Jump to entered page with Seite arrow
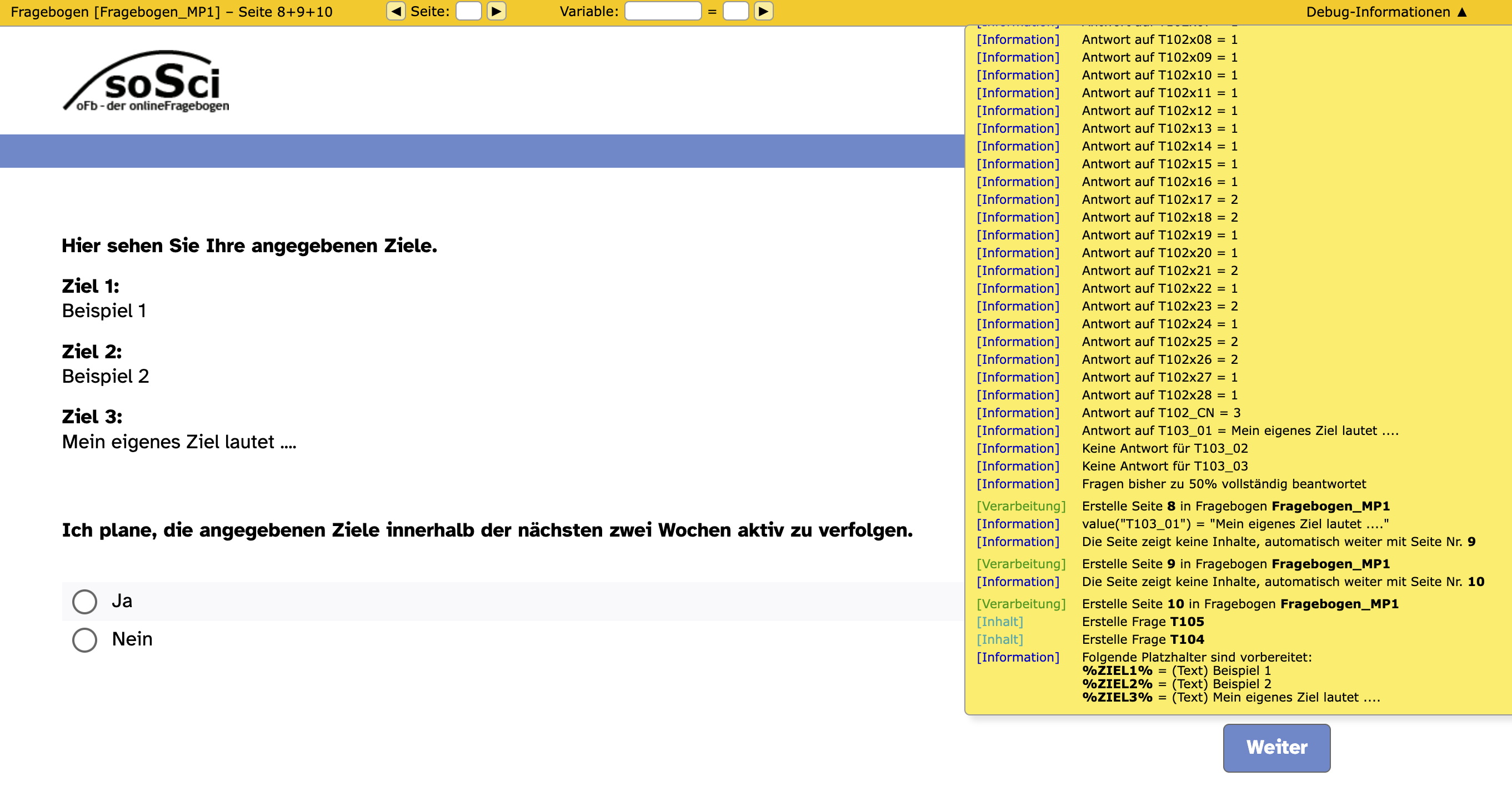The width and height of the screenshot is (1512, 801). (x=497, y=11)
